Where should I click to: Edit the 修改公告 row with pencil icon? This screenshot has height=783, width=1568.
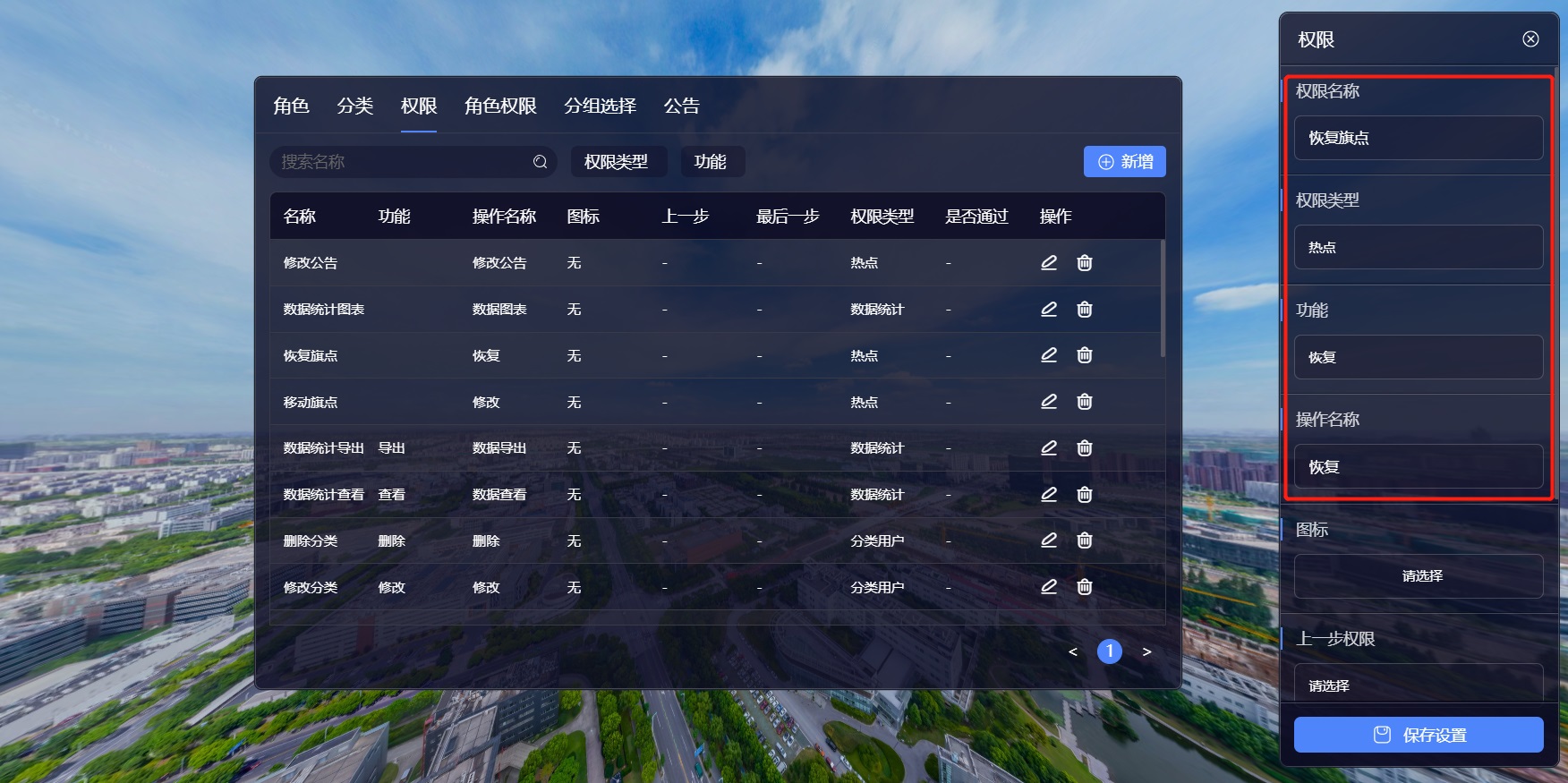point(1049,262)
